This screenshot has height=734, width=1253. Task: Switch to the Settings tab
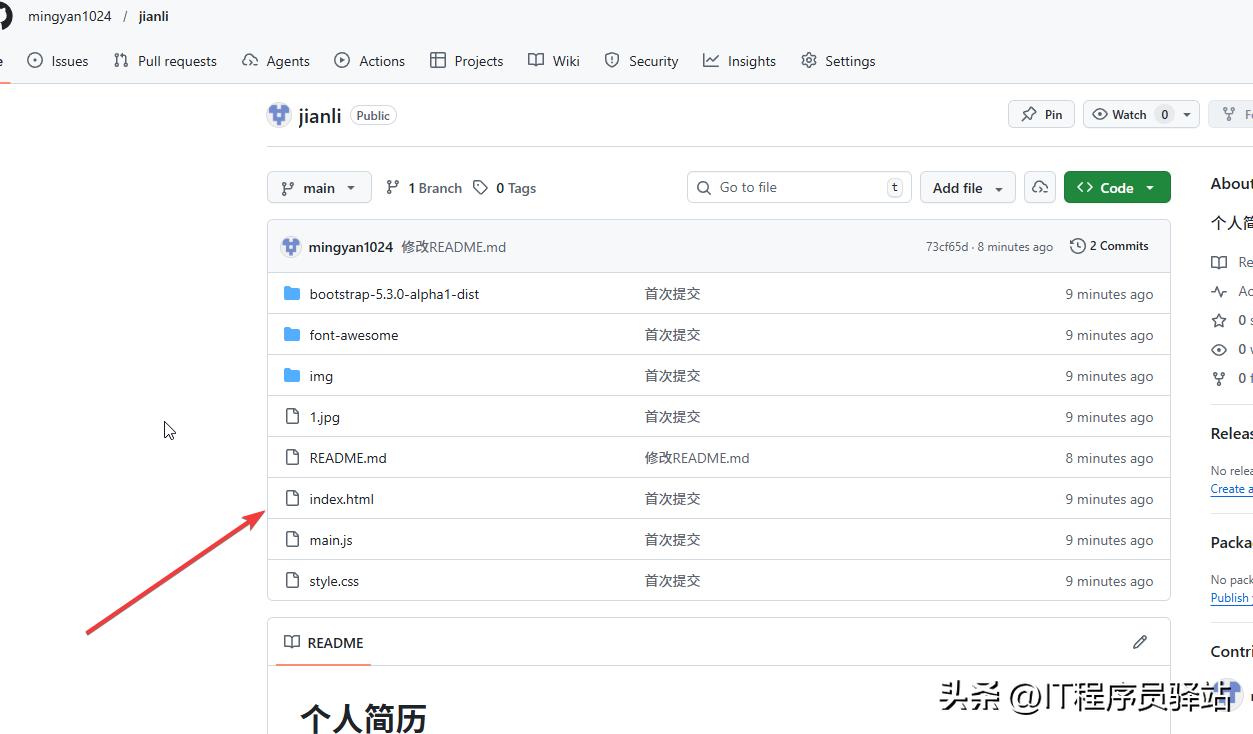[838, 61]
